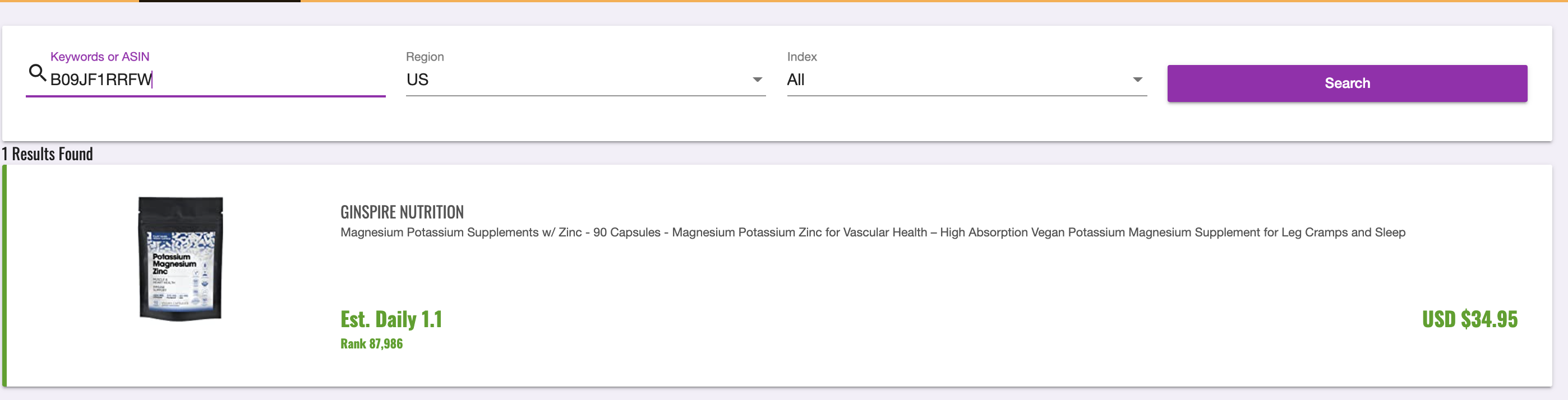Screen dimensions: 1568x400
Task: Click the Index dropdown arrow
Action: click(x=1137, y=80)
